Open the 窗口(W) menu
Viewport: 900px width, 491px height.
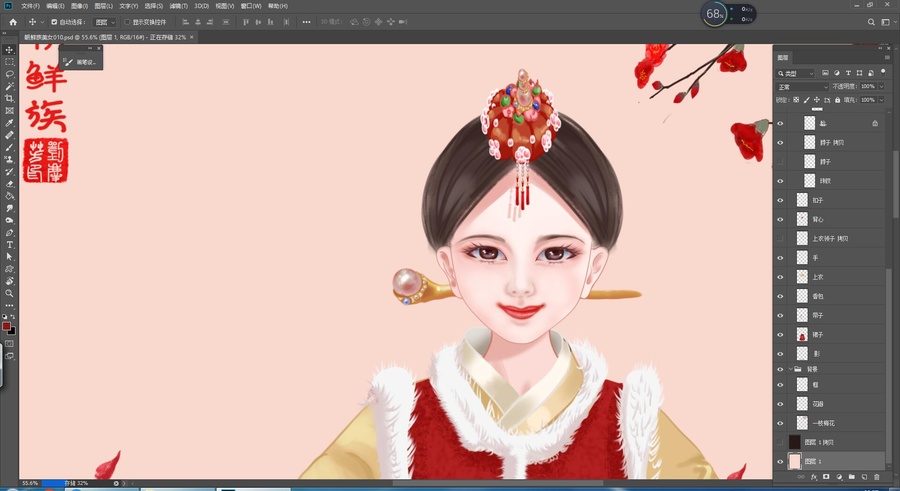click(x=251, y=6)
